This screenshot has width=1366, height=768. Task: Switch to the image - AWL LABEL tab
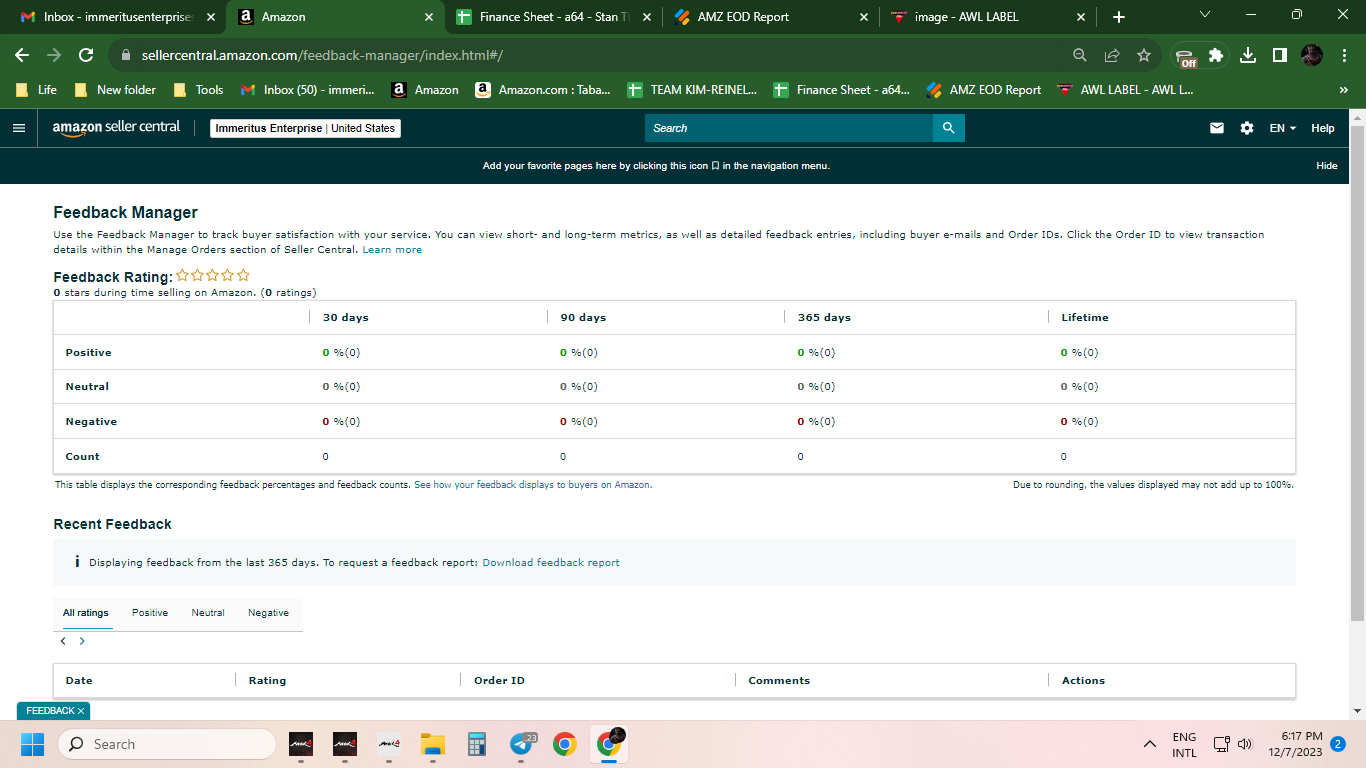pos(985,17)
